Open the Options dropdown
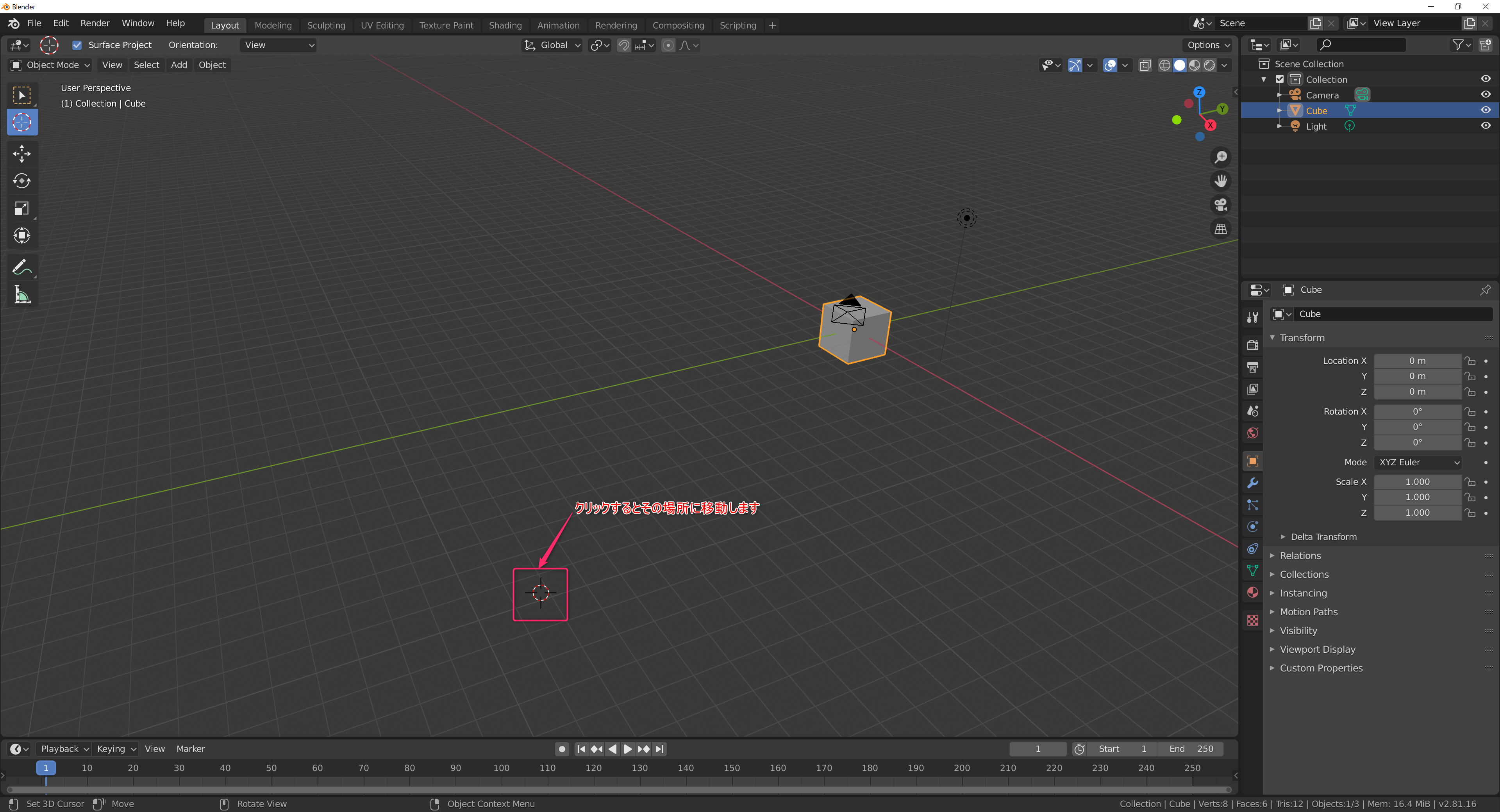Viewport: 1500px width, 812px height. [1208, 45]
